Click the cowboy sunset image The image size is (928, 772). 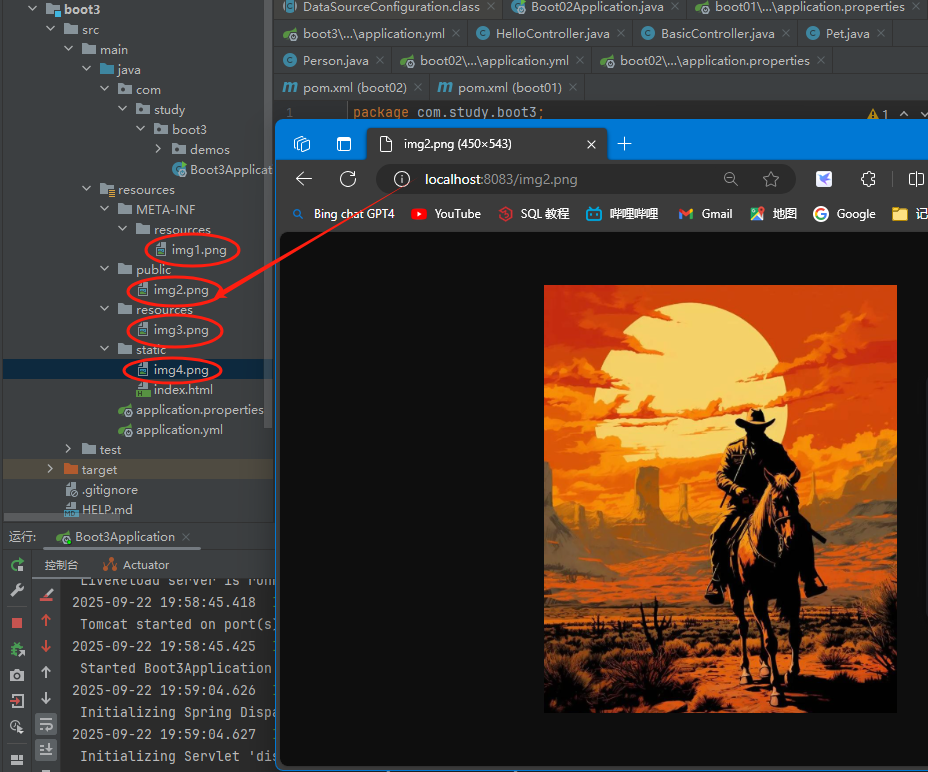pyautogui.click(x=720, y=498)
